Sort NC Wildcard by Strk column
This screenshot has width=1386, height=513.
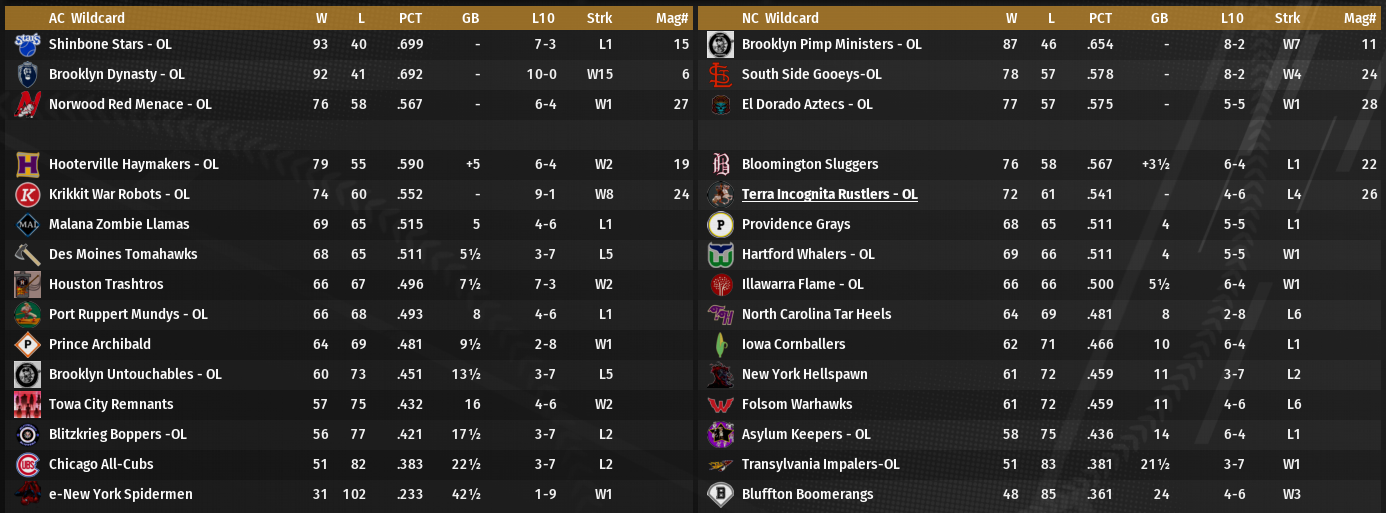(1287, 18)
